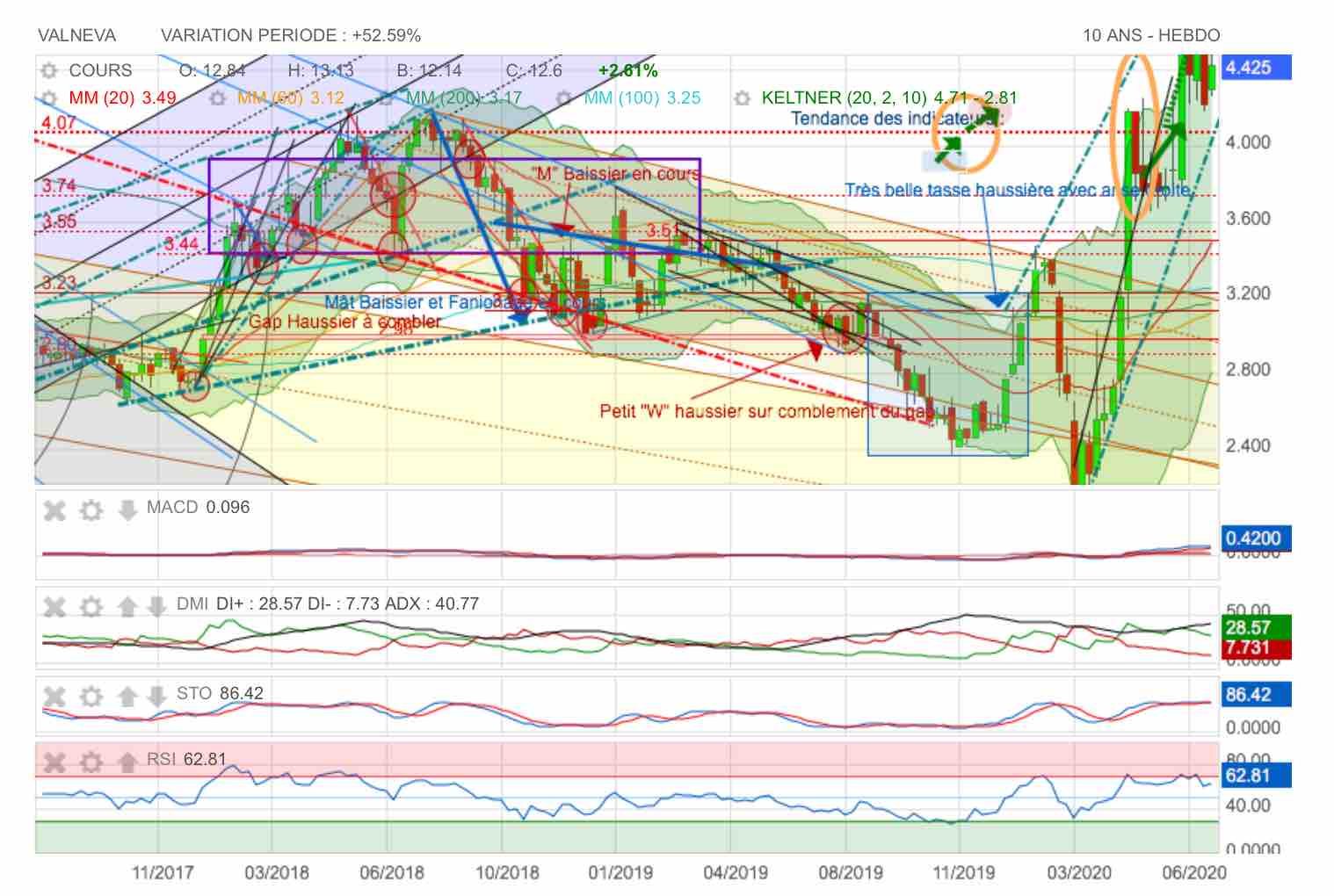The image size is (1334, 896).
Task: Click the 10/2018 date axis label
Action: coord(506,873)
